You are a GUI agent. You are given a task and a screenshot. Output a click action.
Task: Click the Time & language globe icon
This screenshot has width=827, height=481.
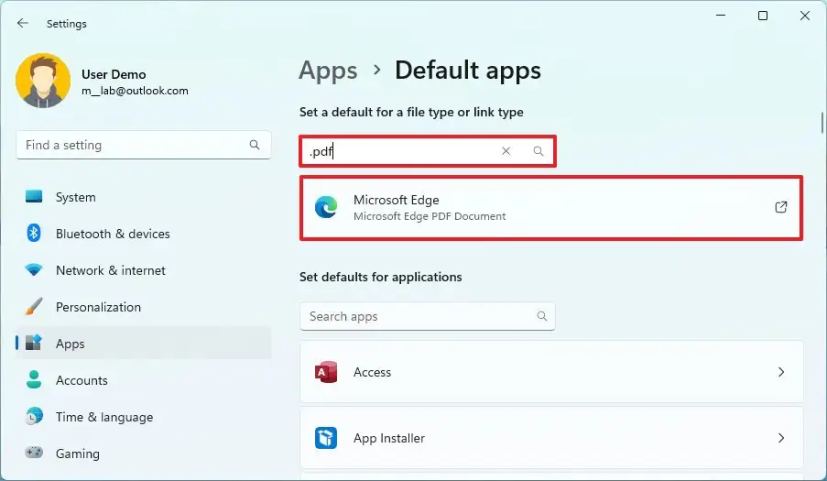pos(34,417)
